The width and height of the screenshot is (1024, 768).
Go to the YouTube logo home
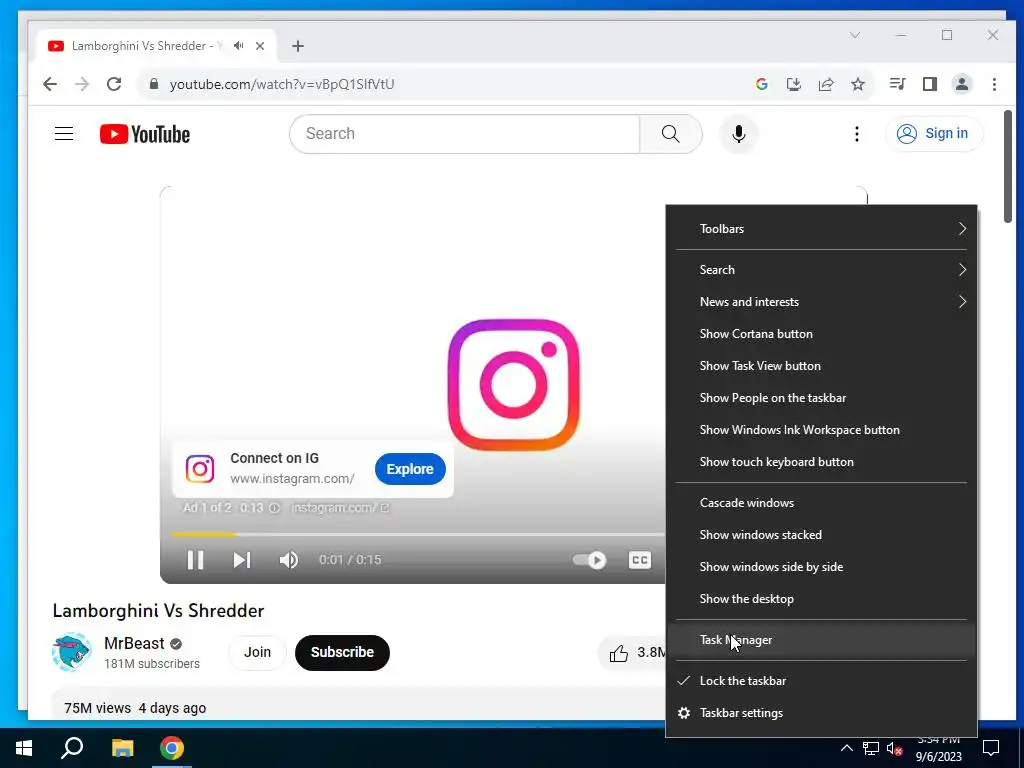pyautogui.click(x=145, y=134)
